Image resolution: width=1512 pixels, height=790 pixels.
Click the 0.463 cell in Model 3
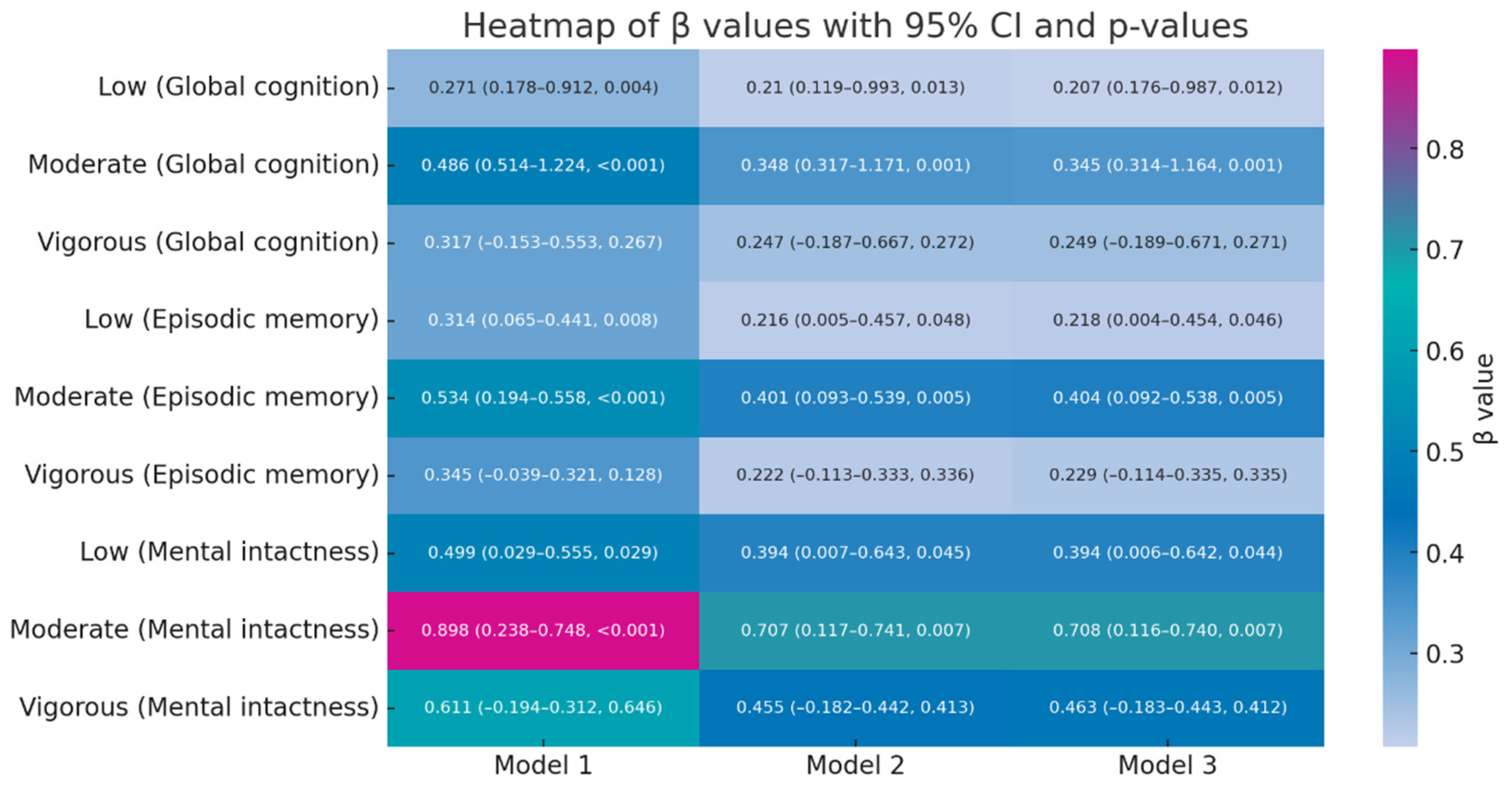tap(1167, 707)
